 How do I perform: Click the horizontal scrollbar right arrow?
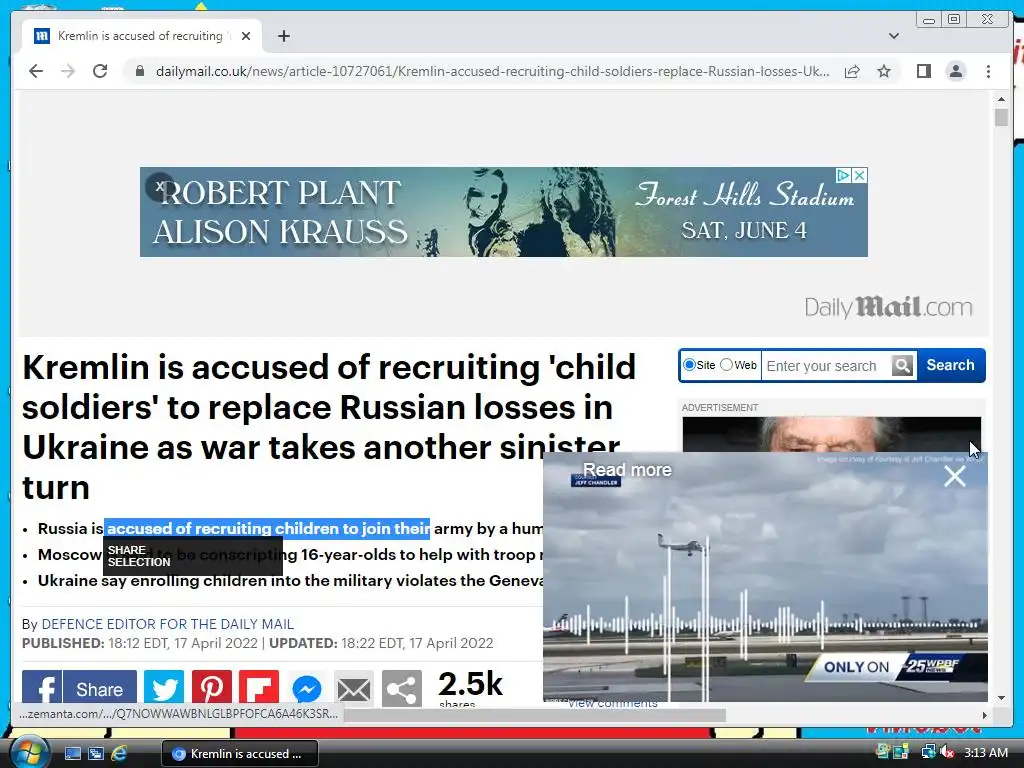tap(984, 715)
